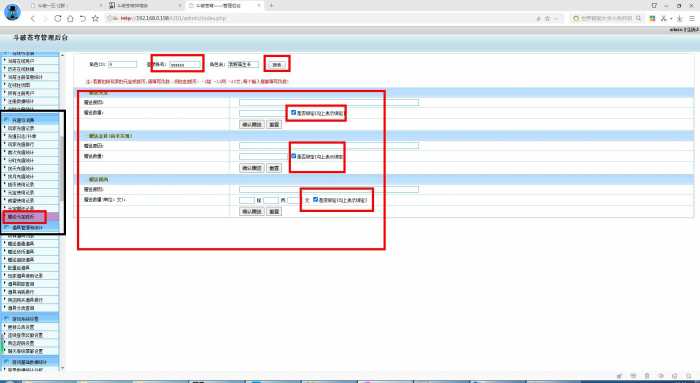700x383 pixels.
Task: Switch to the first browser tab
Action: [x=65, y=5]
